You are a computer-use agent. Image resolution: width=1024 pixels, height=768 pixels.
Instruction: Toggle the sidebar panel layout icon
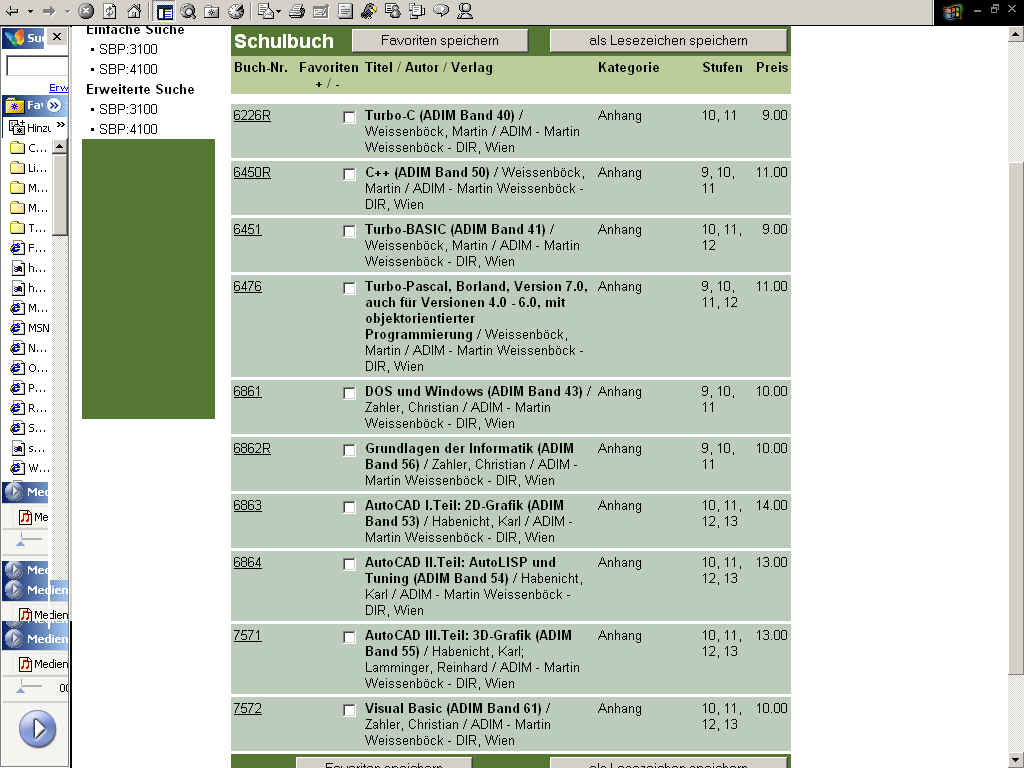(x=165, y=11)
